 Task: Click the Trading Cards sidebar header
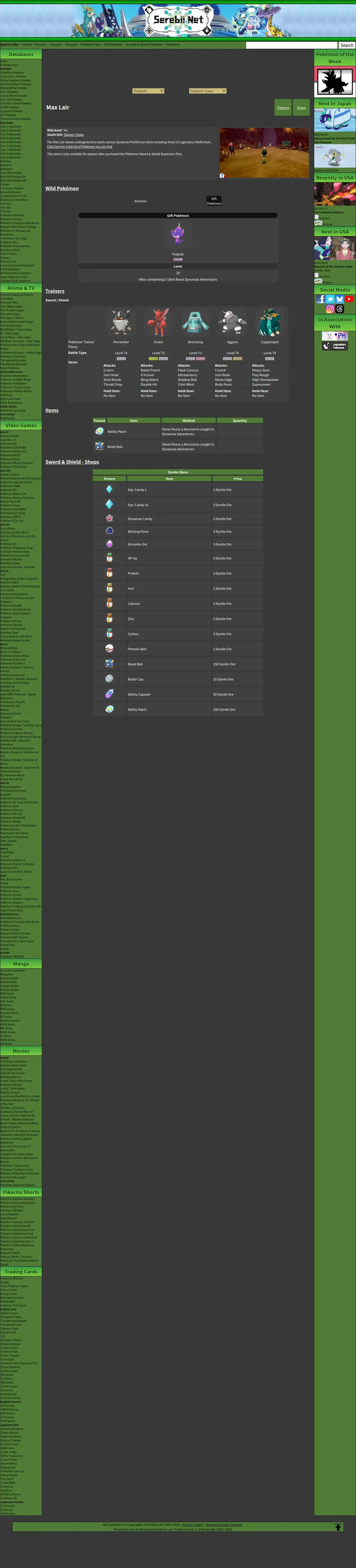pyautogui.click(x=21, y=1272)
